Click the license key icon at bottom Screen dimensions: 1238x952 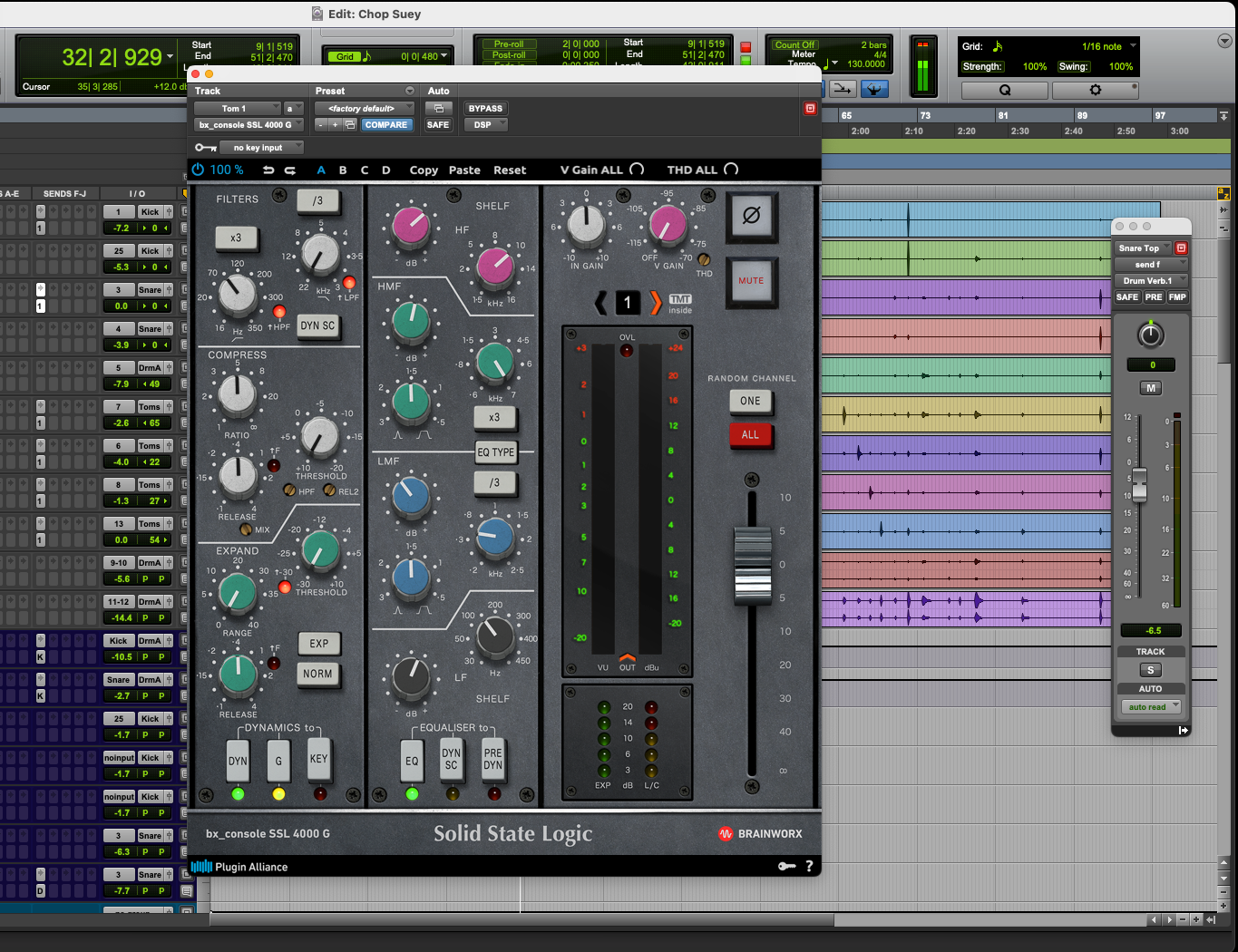click(787, 866)
